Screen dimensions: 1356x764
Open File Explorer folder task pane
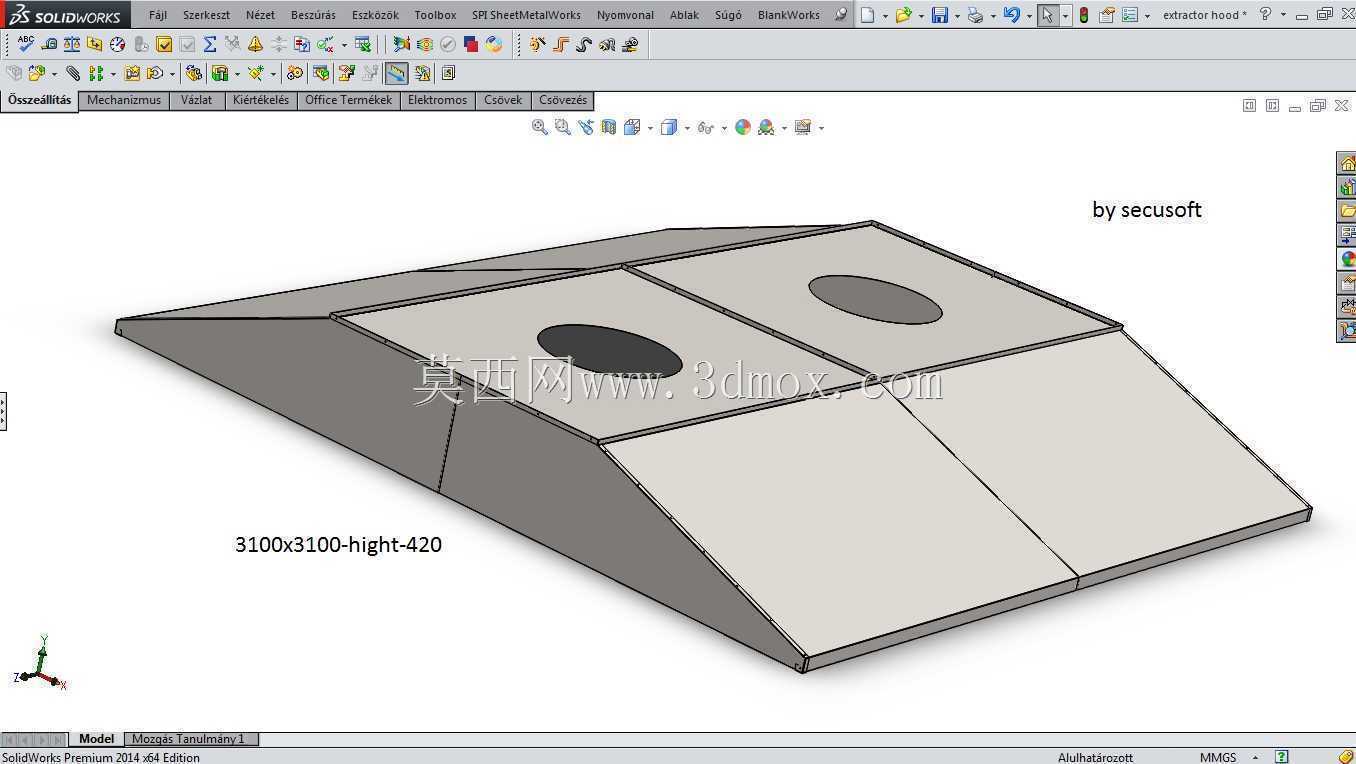(1347, 211)
